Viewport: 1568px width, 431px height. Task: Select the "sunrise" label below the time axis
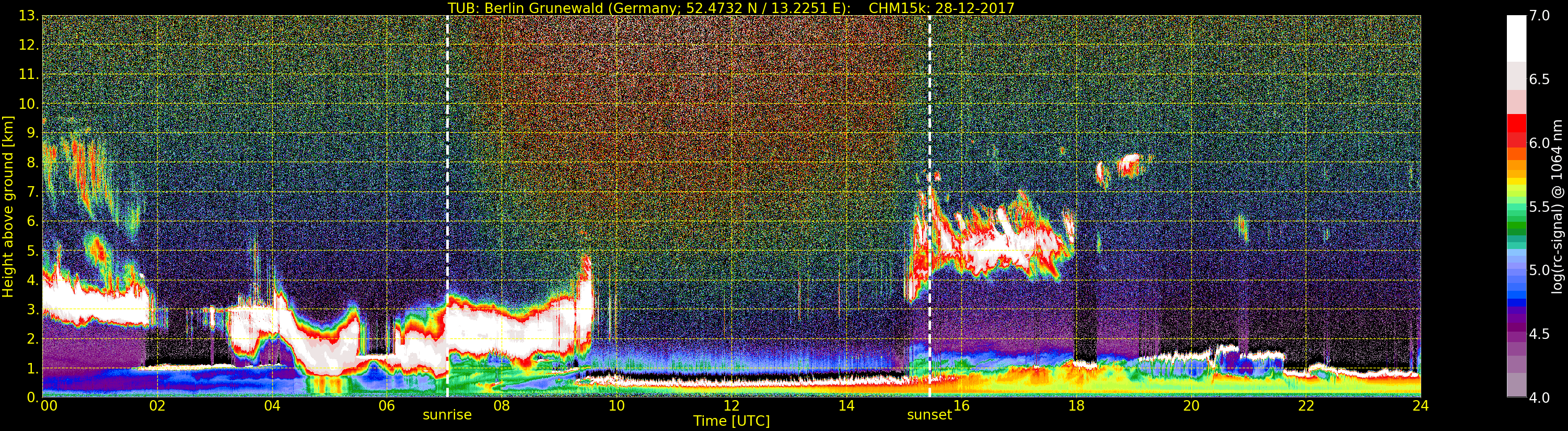click(x=447, y=415)
